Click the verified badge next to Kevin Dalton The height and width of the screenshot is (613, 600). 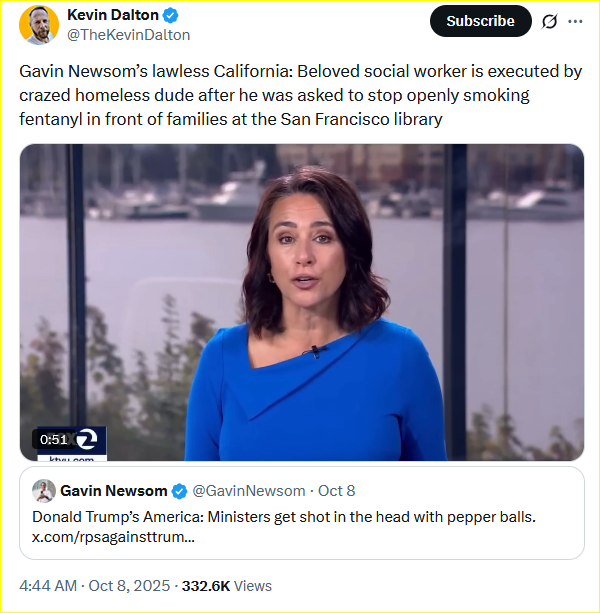pos(171,16)
